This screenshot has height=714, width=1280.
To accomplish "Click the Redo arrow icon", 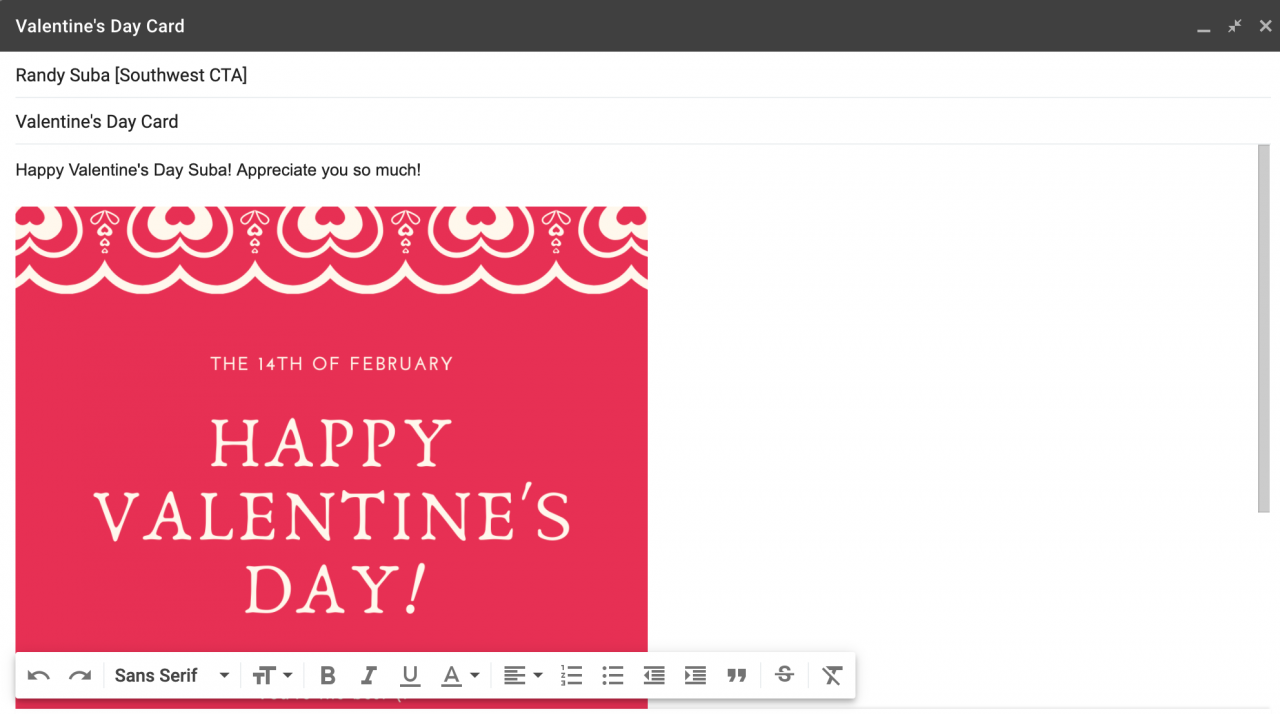I will 80,676.
